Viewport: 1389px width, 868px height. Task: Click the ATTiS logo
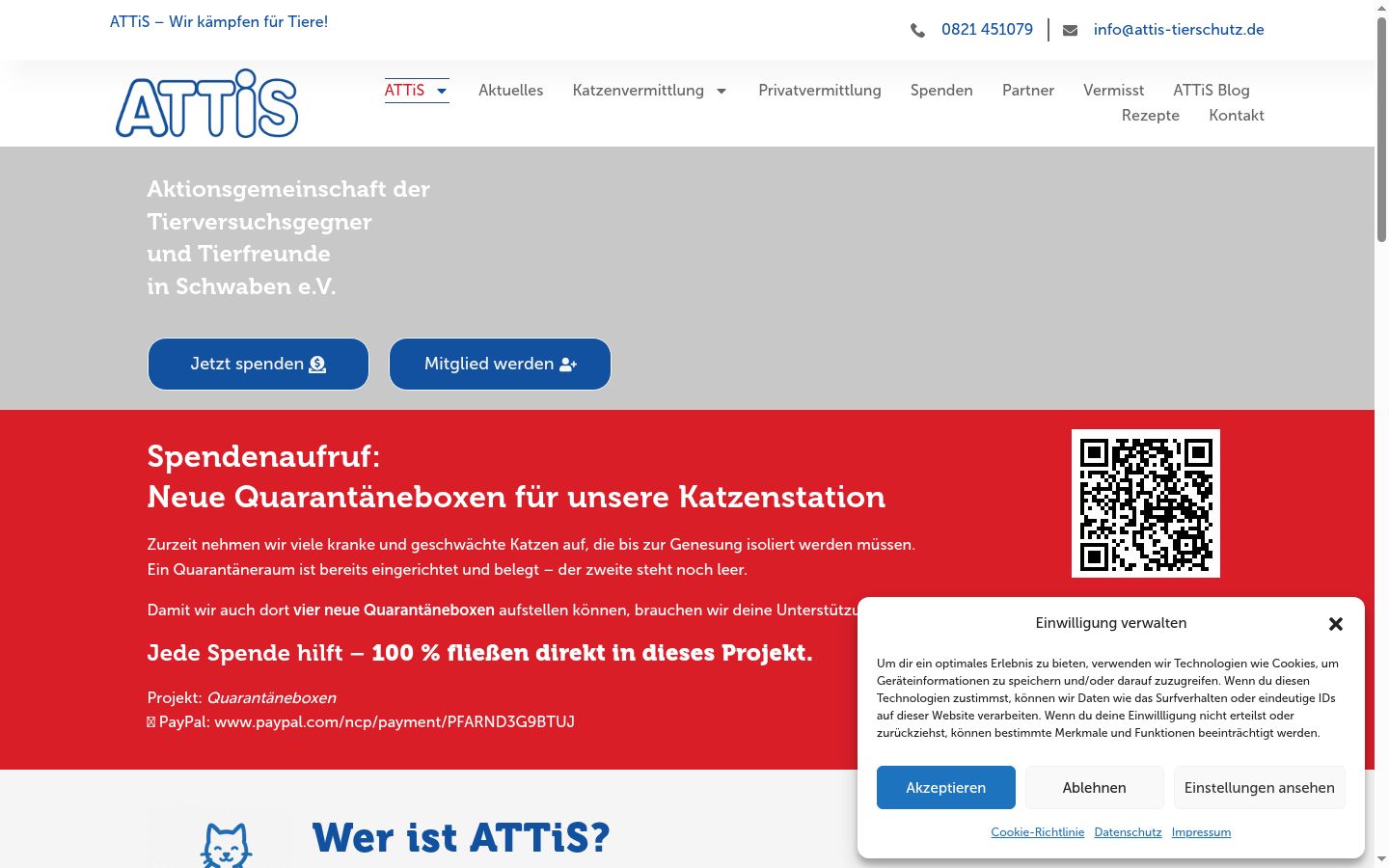[x=207, y=103]
